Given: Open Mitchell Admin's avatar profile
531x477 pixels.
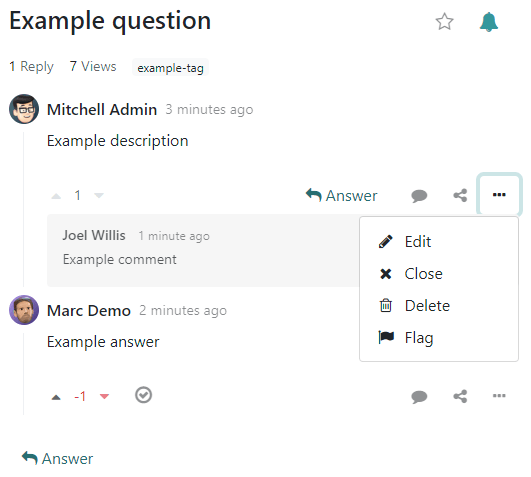Looking at the screenshot, I should point(24,109).
